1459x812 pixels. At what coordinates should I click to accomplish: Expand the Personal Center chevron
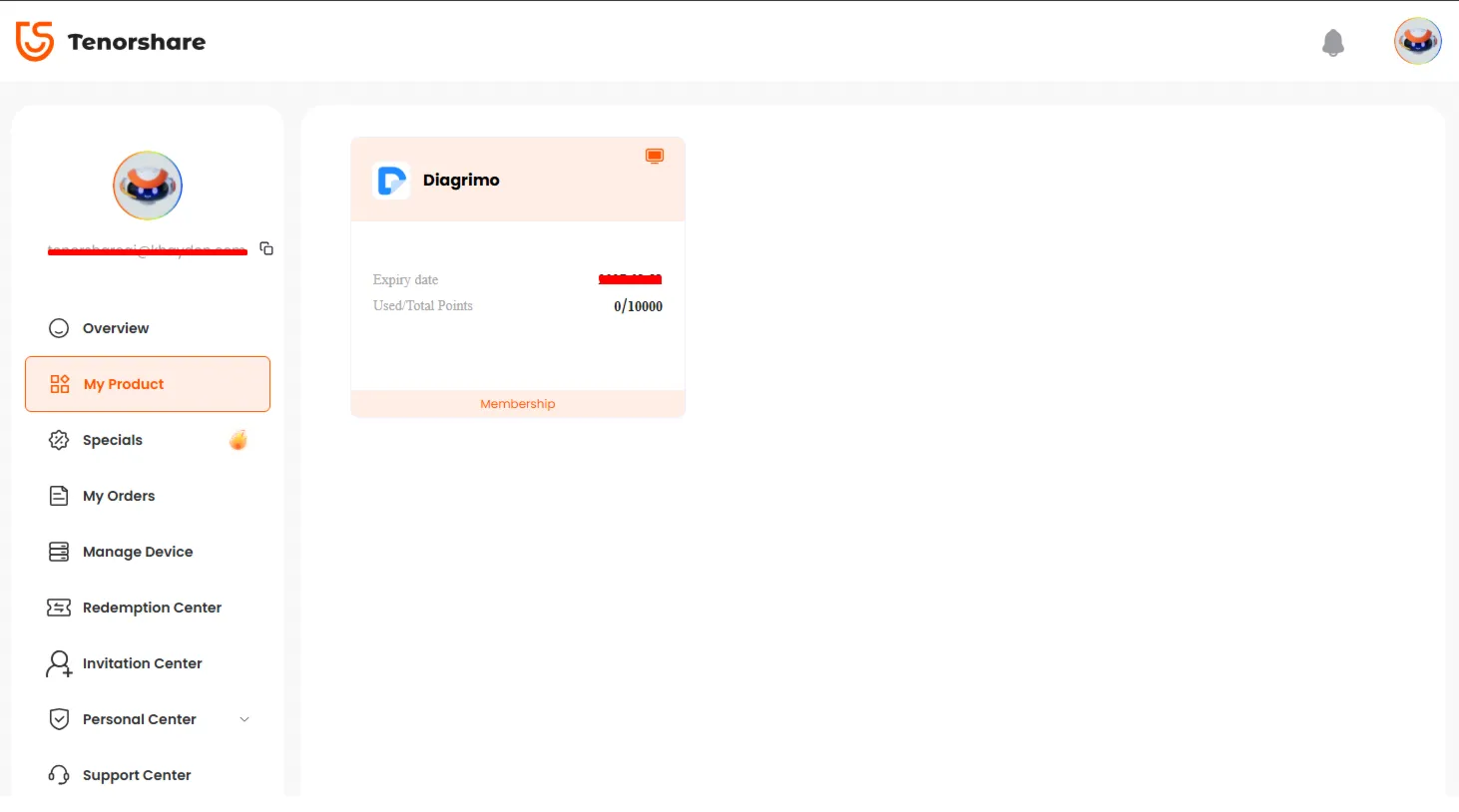coord(244,719)
